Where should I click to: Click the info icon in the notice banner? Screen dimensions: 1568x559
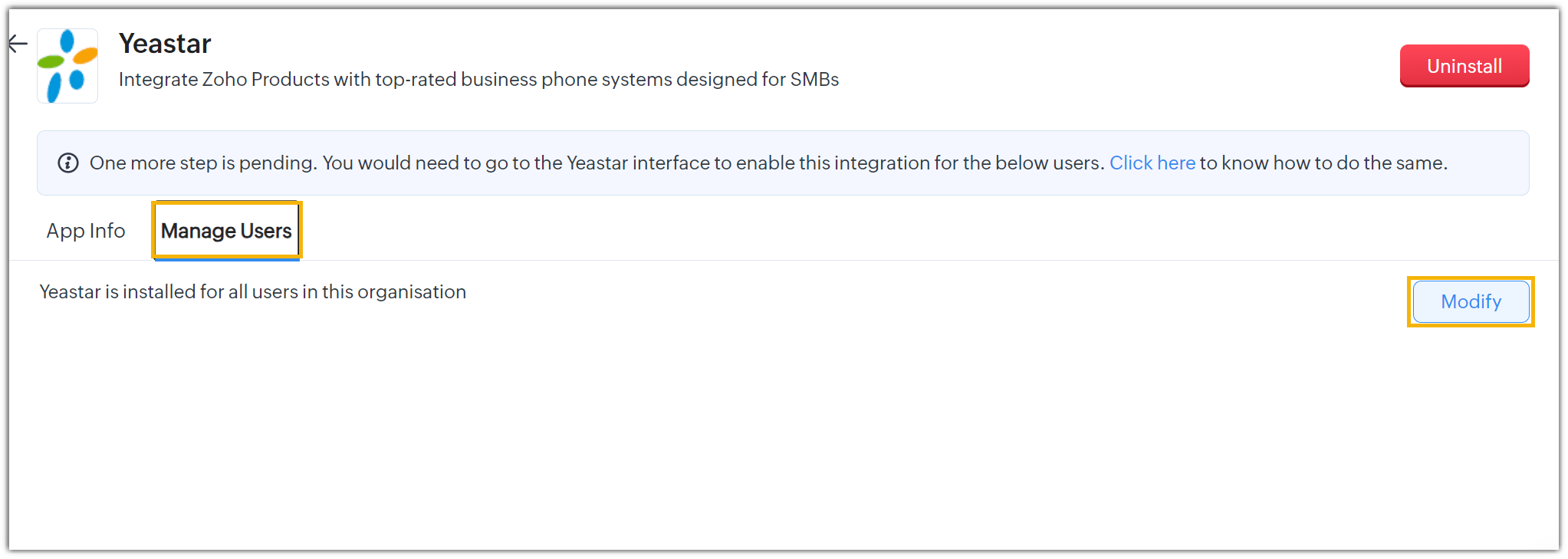click(68, 163)
